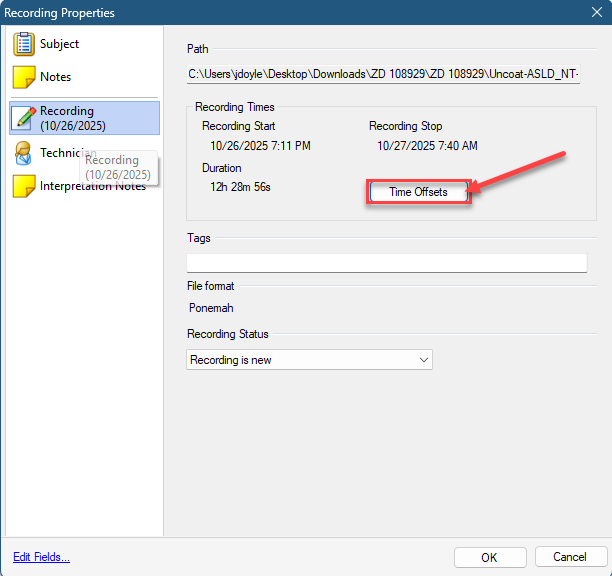Click the Technician person icon
This screenshot has height=576, width=612.
pos(24,153)
